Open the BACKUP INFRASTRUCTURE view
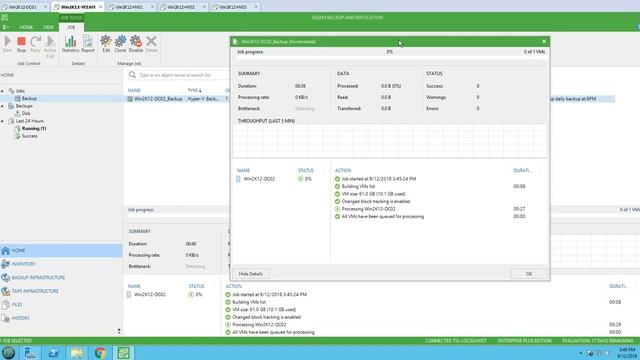 (61, 278)
